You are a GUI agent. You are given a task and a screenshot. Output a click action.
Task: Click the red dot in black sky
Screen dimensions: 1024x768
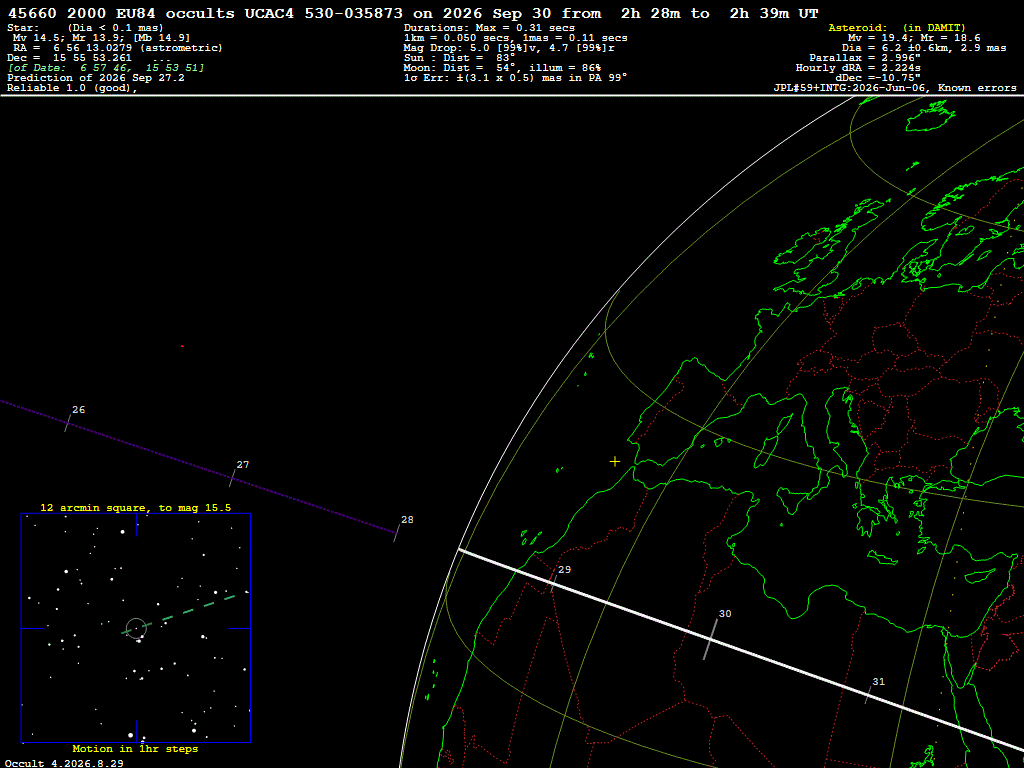pyautogui.click(x=182, y=346)
